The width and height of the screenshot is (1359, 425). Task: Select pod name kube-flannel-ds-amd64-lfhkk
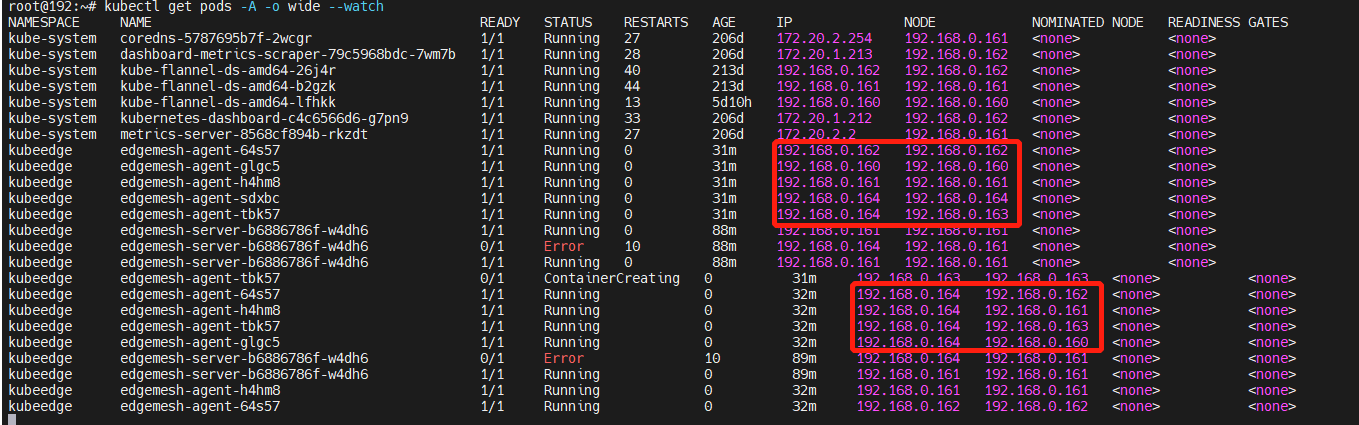(x=228, y=102)
